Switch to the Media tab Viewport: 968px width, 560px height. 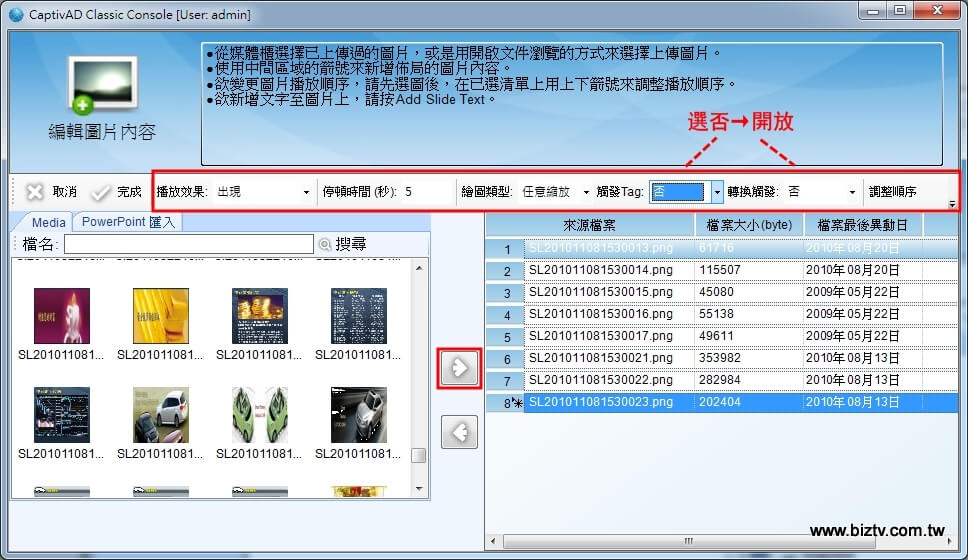pyautogui.click(x=49, y=222)
